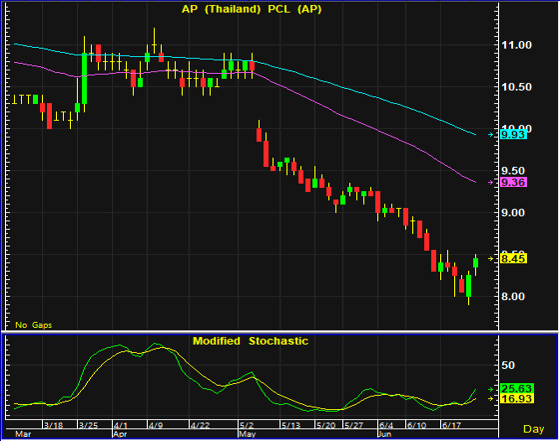
Task: Click the 4/9 date marker
Action: click(156, 425)
